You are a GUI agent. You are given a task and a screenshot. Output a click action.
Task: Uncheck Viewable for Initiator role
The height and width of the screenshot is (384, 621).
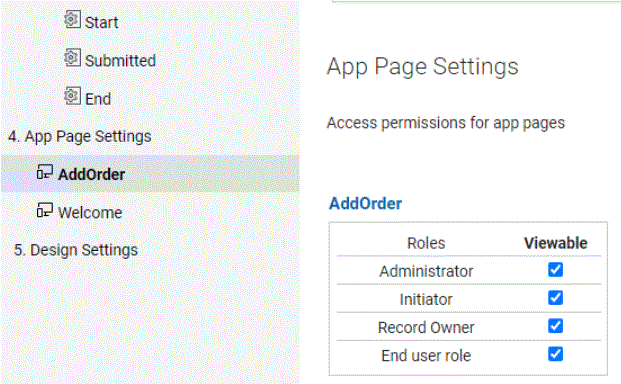click(x=555, y=298)
